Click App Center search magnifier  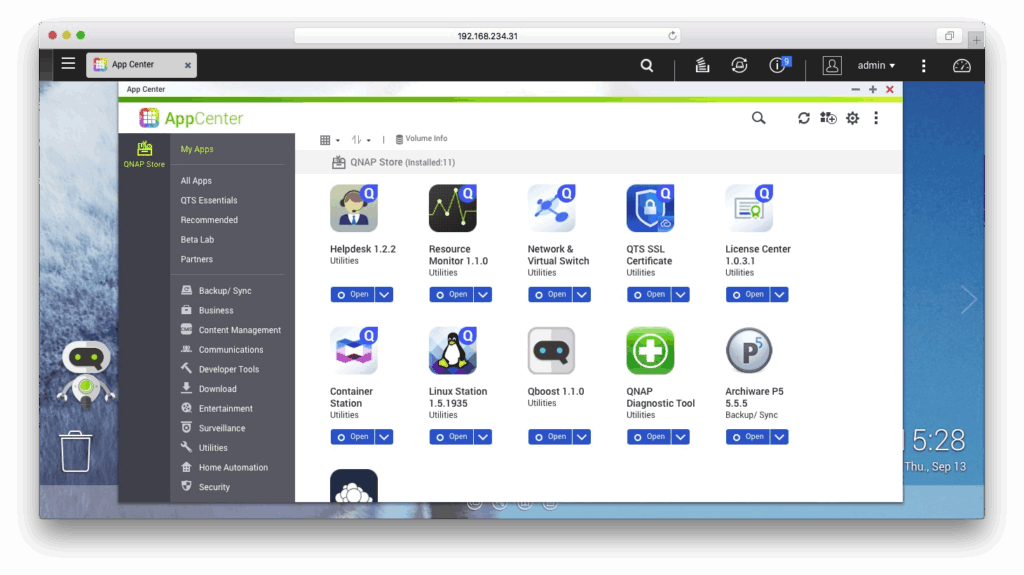coord(759,118)
